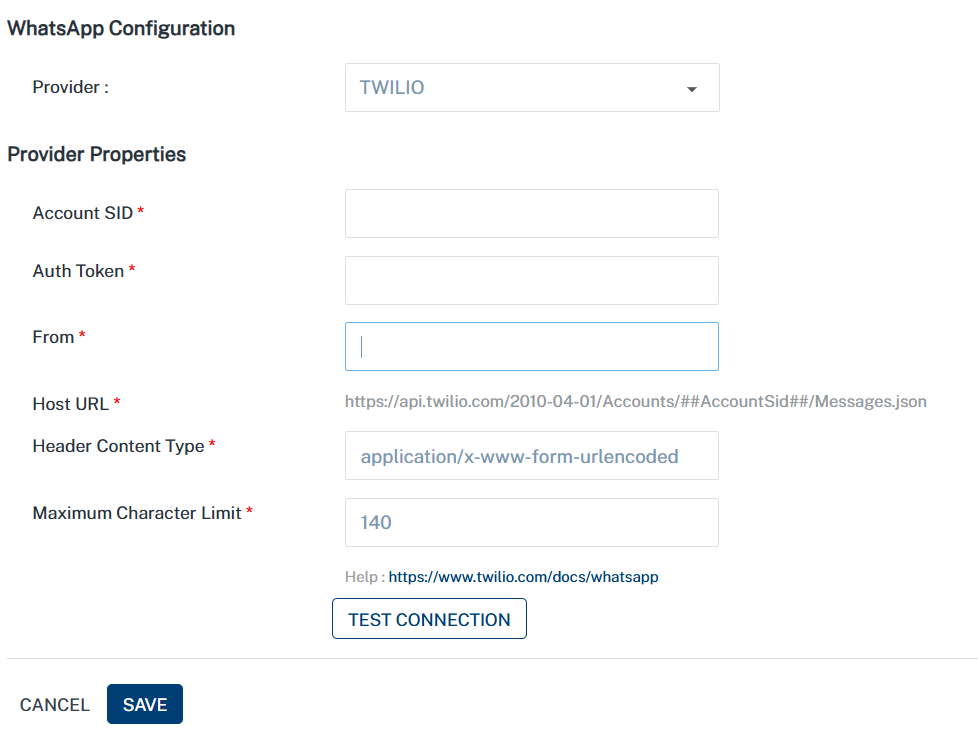Save the WhatsApp configuration
This screenshot has width=978, height=753.
pos(145,705)
